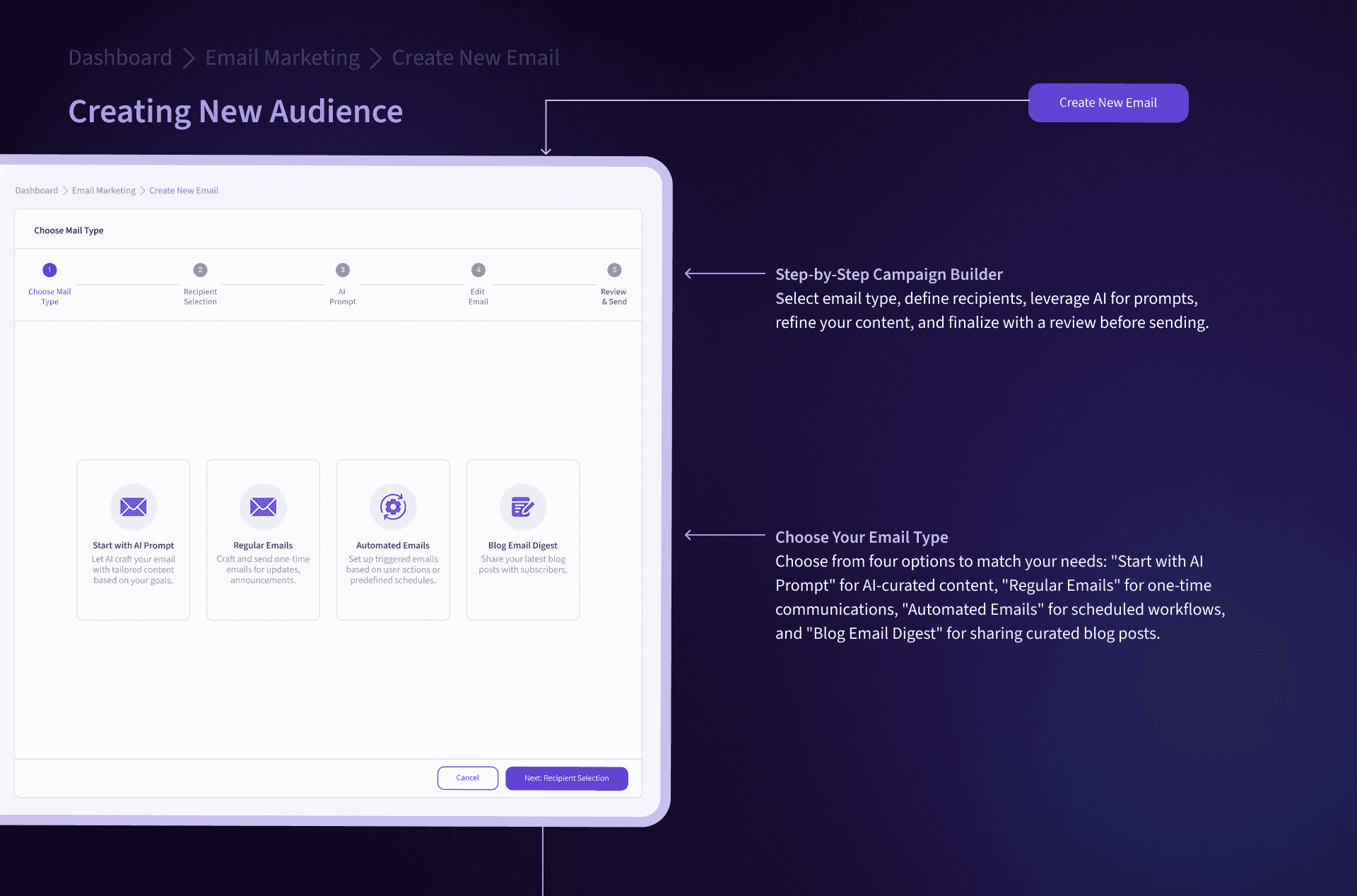
Task: Click step 2 circle Recipient Selection
Action: 200,270
